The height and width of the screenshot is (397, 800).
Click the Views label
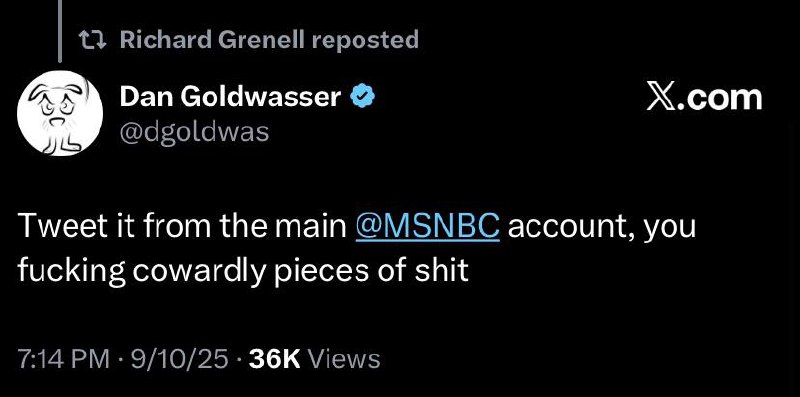[x=344, y=359]
